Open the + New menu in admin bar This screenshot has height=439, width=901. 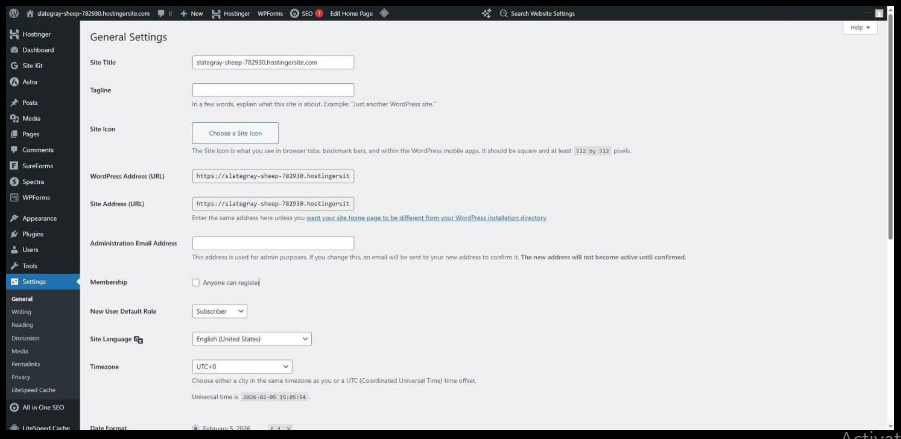coord(191,13)
